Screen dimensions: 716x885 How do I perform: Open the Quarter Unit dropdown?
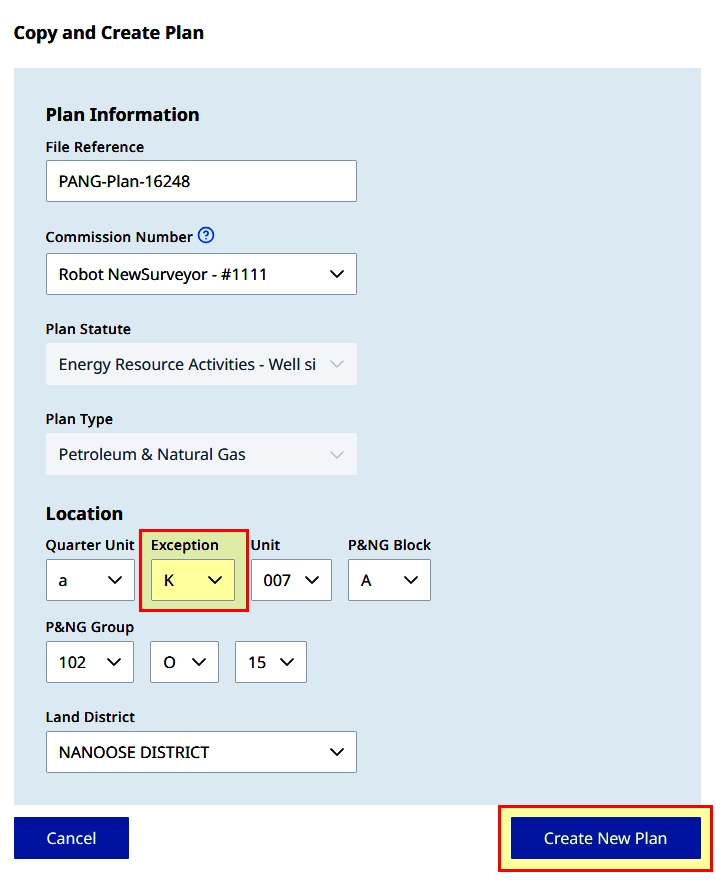click(90, 580)
